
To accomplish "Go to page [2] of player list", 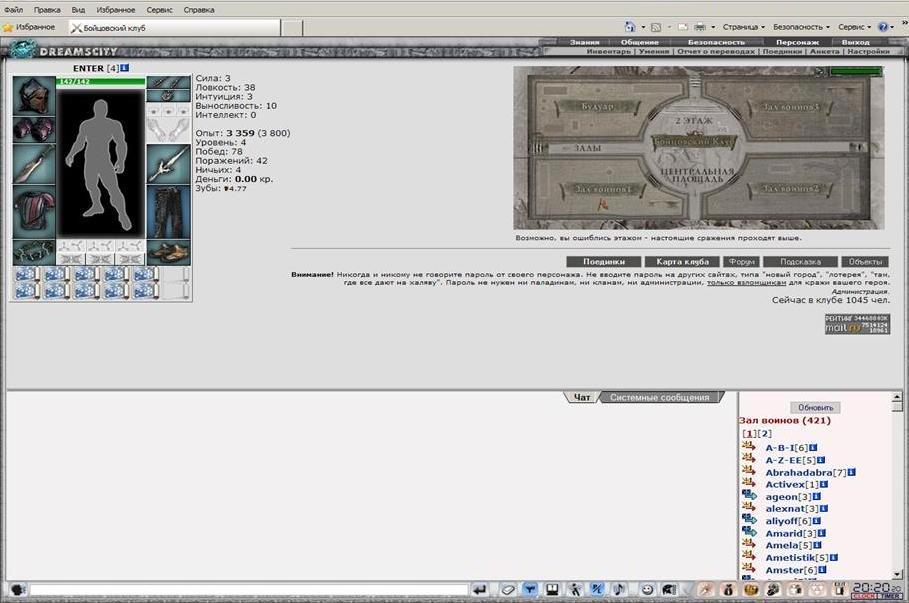I will tap(765, 434).
